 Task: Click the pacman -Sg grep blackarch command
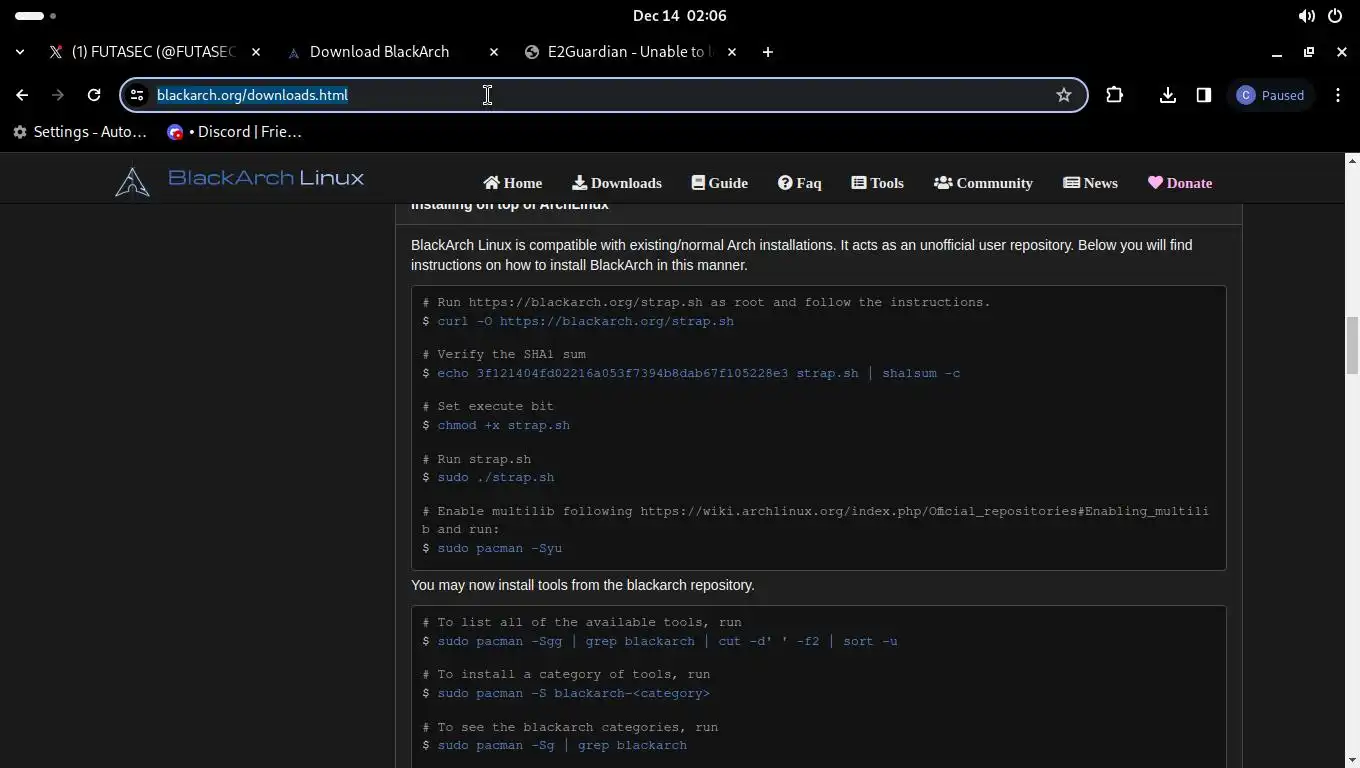(x=562, y=745)
